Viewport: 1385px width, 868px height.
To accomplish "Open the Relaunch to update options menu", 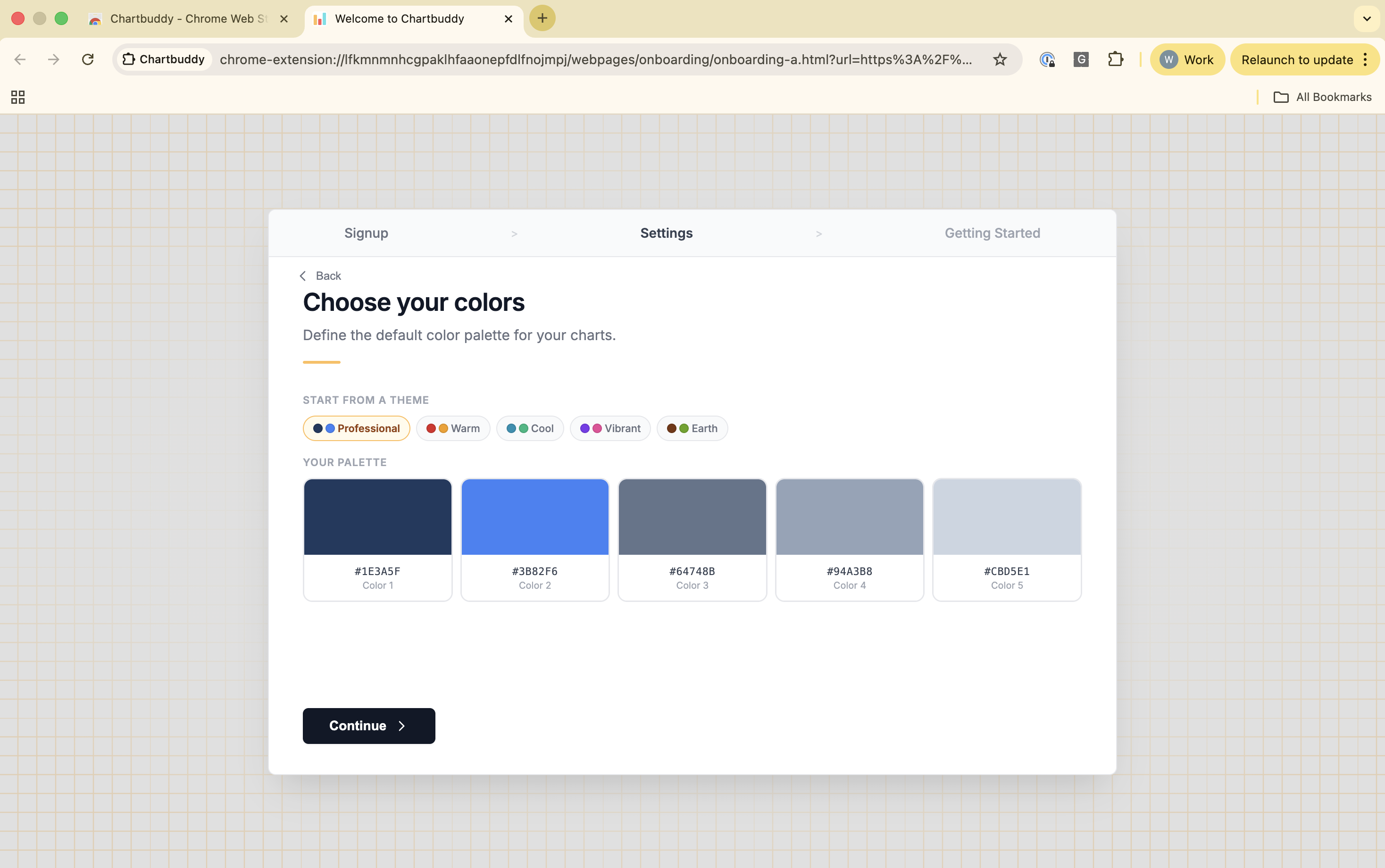I will 1365,59.
